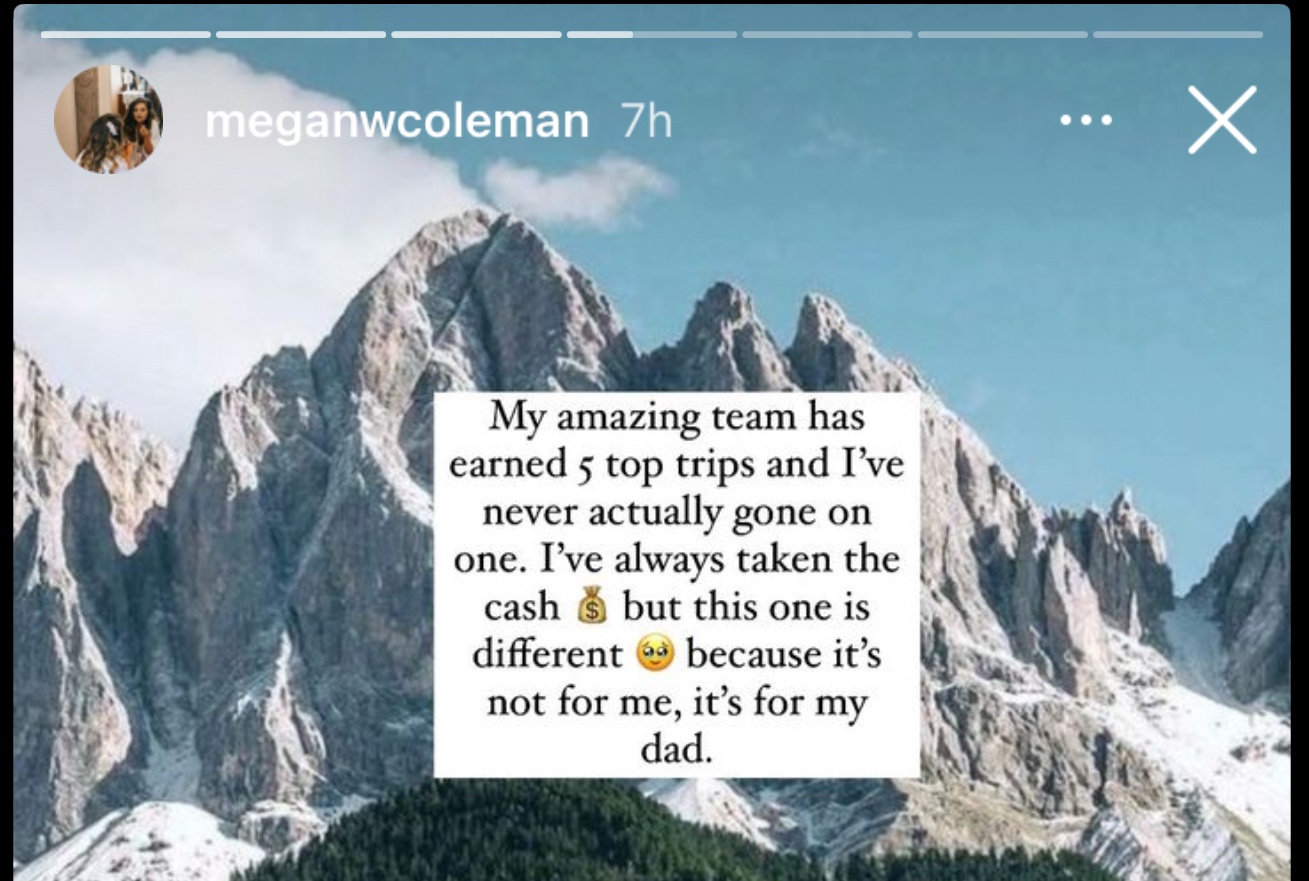Open the three-dot more options menu

click(x=1085, y=120)
